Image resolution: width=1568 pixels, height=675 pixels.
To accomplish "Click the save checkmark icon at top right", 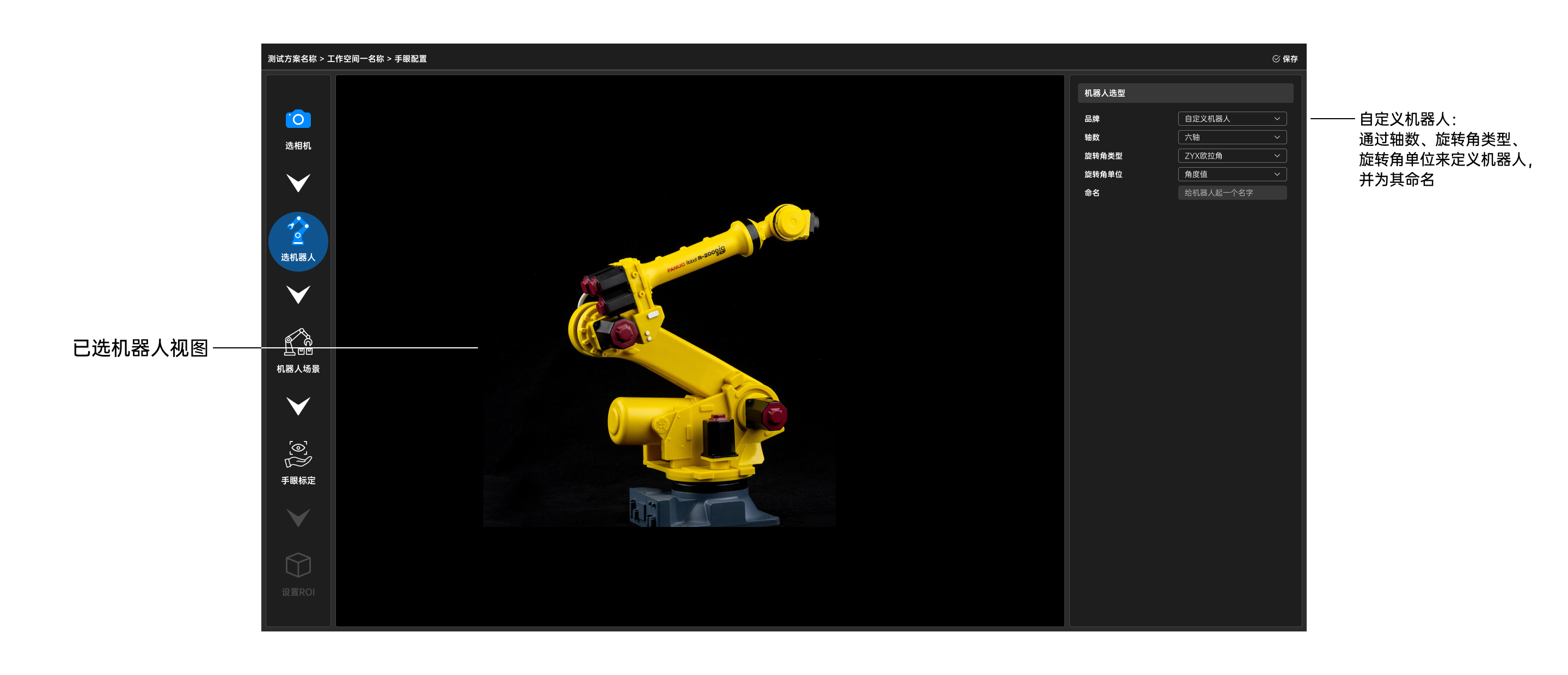I will pyautogui.click(x=1276, y=59).
